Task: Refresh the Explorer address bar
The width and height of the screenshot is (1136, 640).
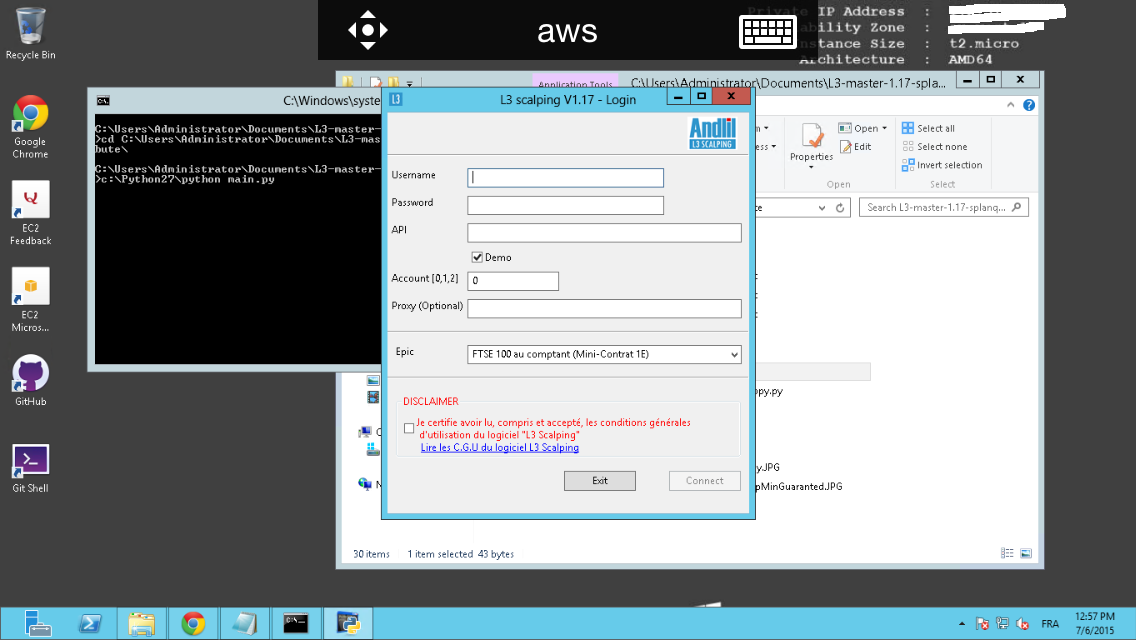Action: coord(840,208)
